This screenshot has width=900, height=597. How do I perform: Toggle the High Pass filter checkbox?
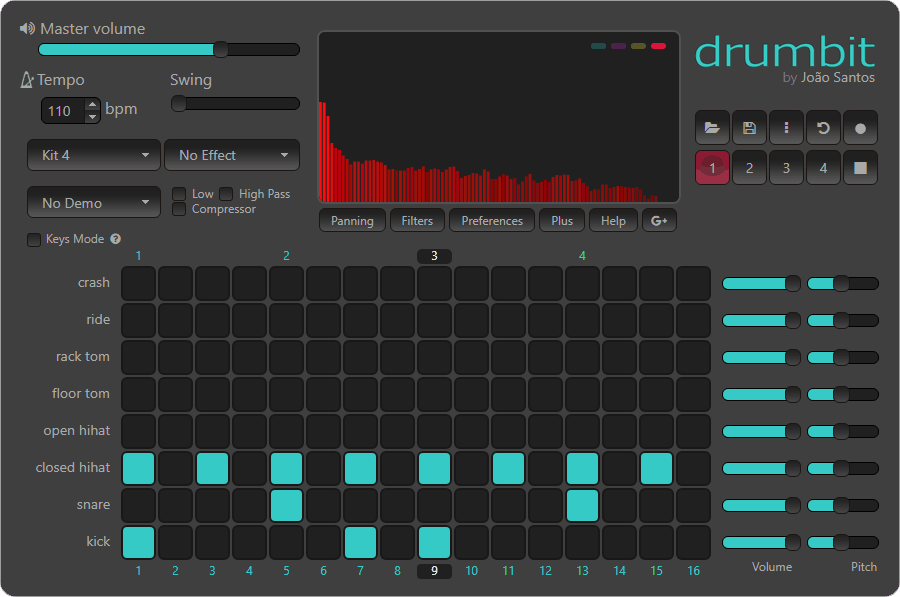coord(226,194)
